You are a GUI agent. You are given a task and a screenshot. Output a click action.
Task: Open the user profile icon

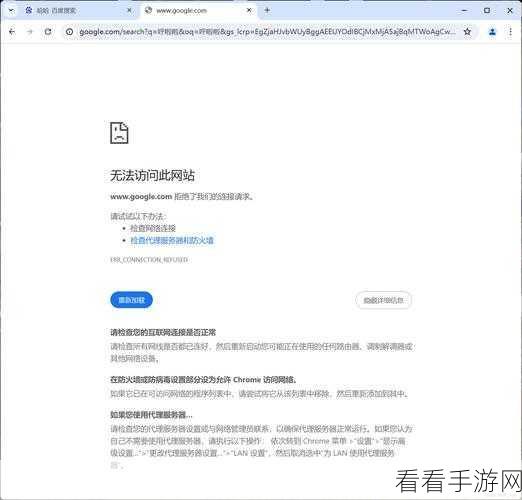(492, 32)
